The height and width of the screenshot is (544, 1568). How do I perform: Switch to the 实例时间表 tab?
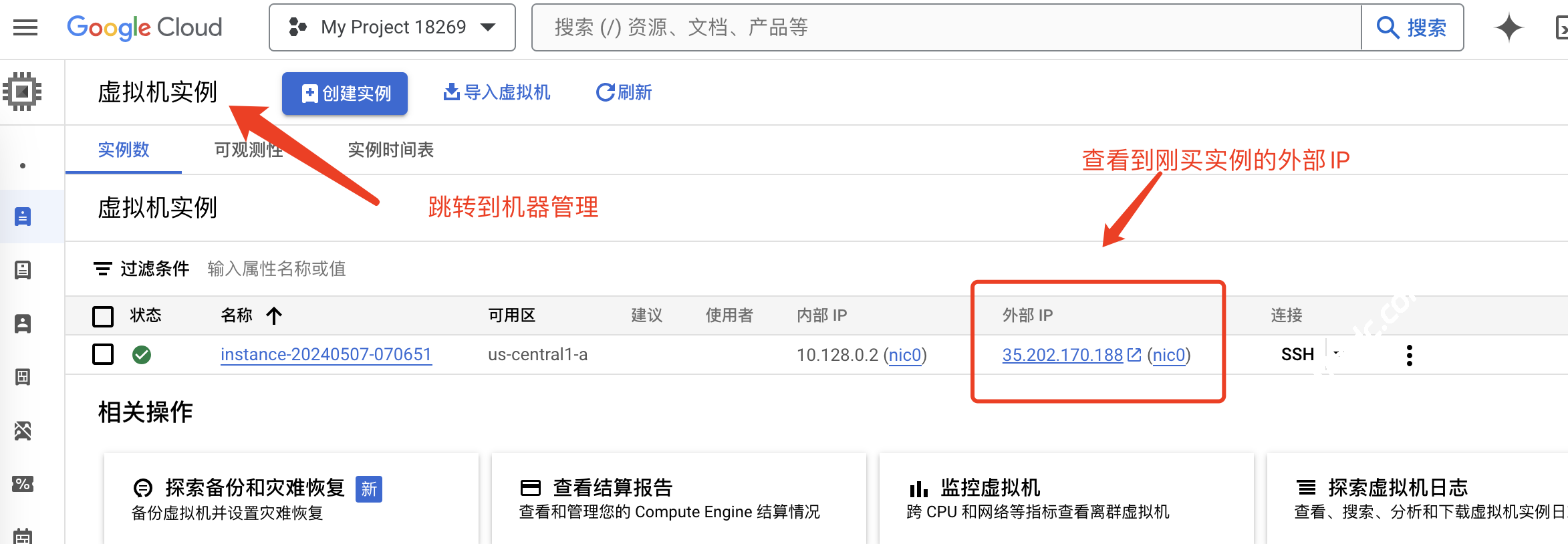(x=390, y=150)
